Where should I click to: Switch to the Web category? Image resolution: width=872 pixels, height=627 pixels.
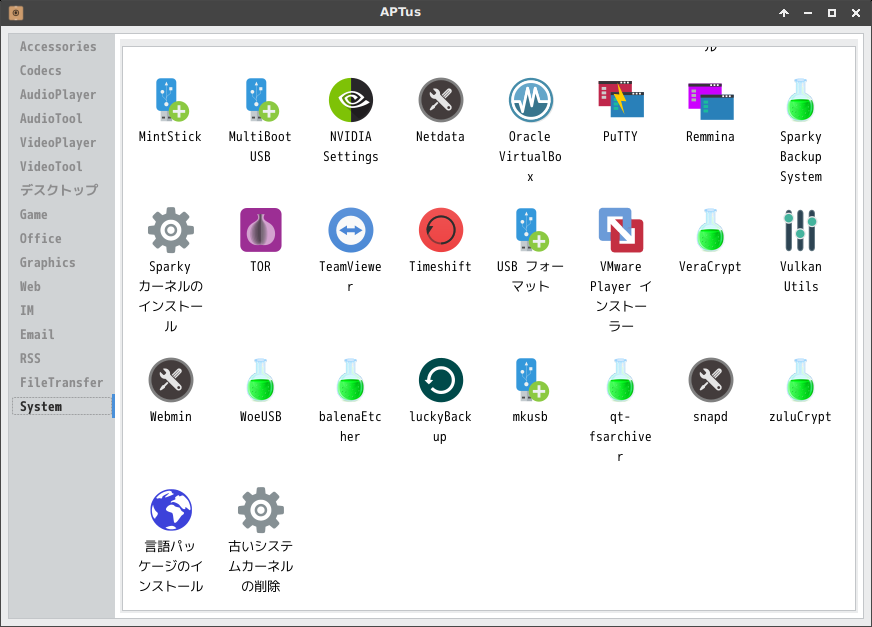(31, 286)
